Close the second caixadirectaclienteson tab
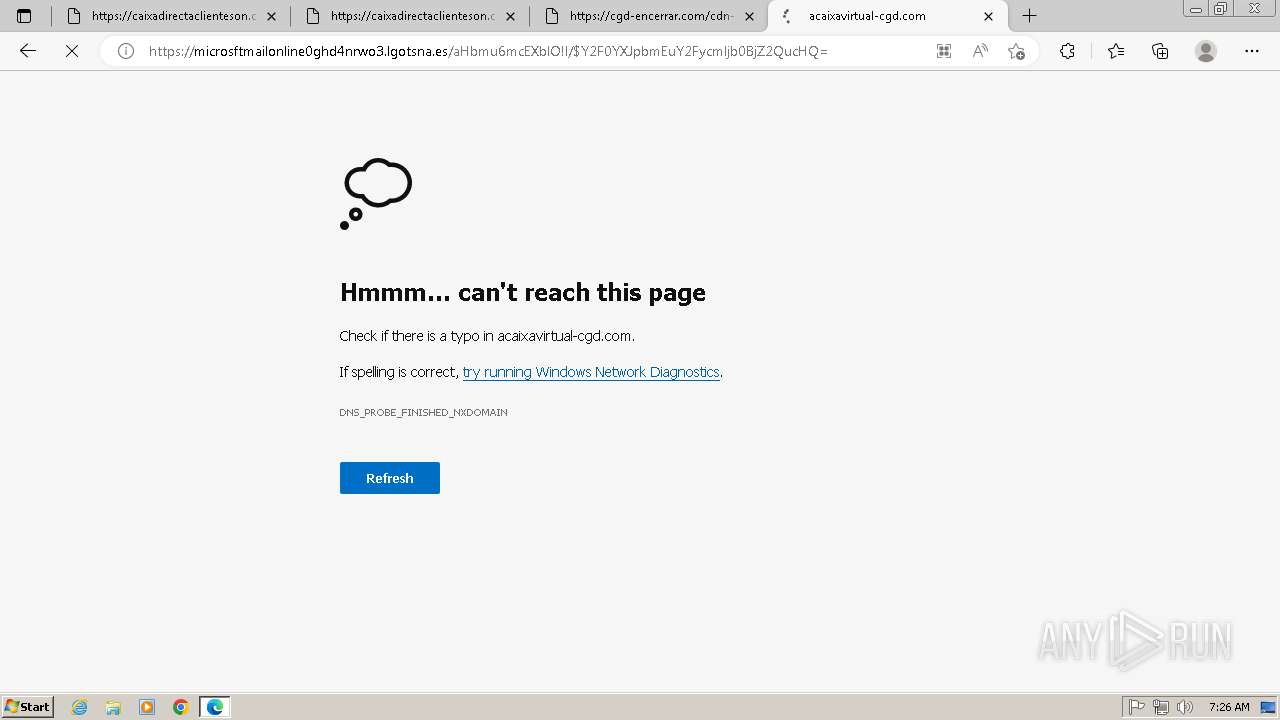The width and height of the screenshot is (1280, 720). point(510,16)
